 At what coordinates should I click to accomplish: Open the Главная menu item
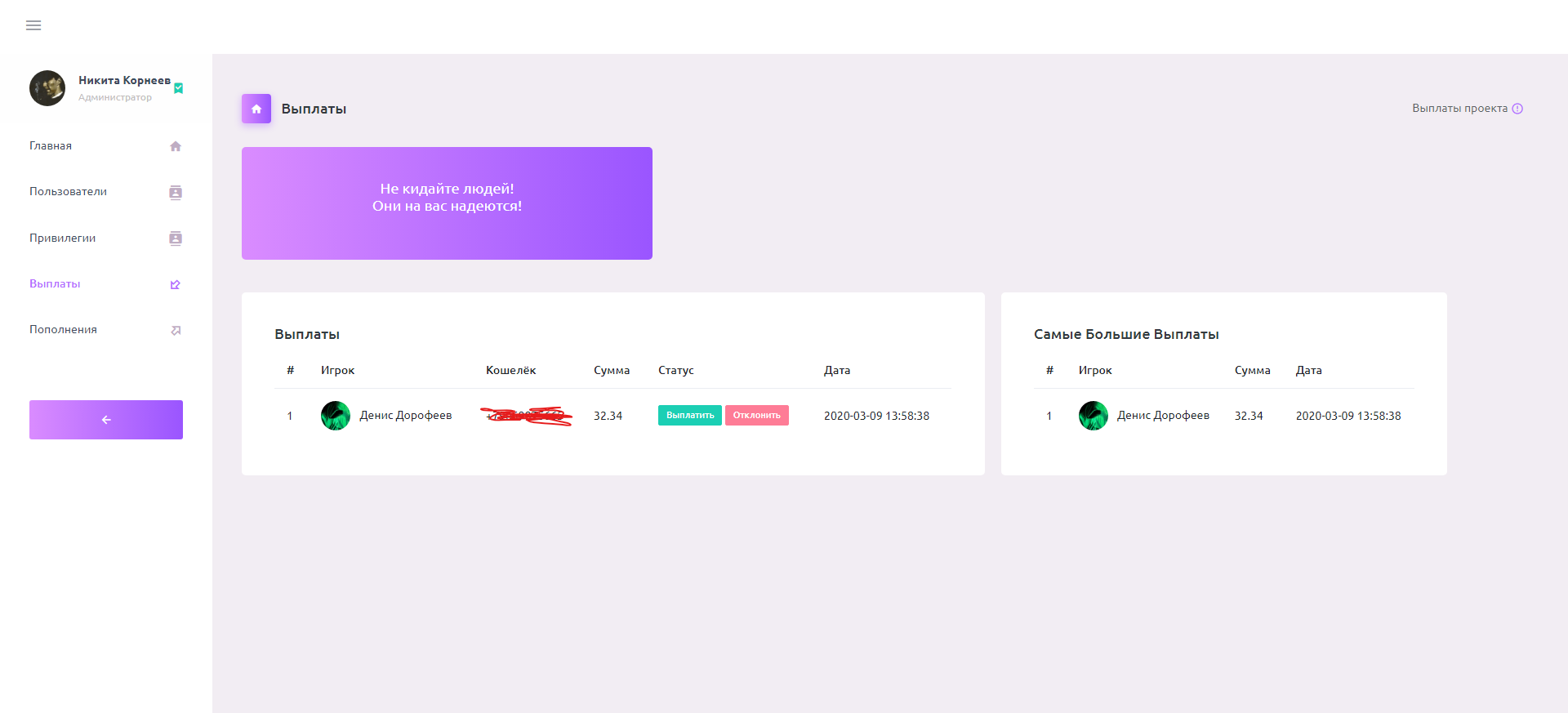pos(51,146)
